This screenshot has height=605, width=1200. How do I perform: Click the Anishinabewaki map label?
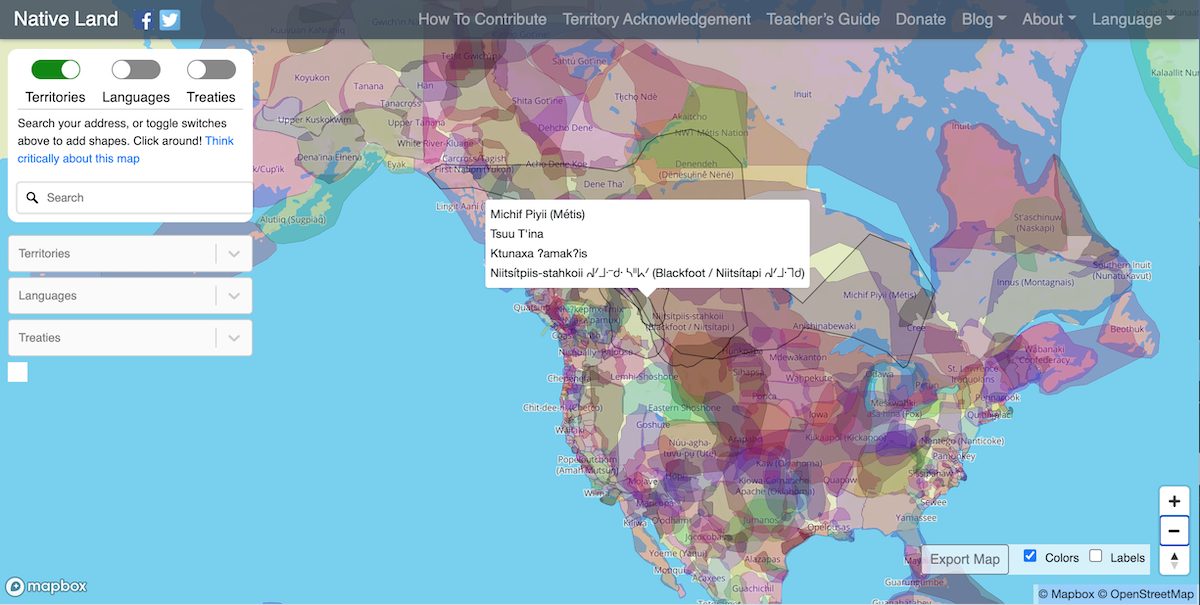click(x=825, y=326)
